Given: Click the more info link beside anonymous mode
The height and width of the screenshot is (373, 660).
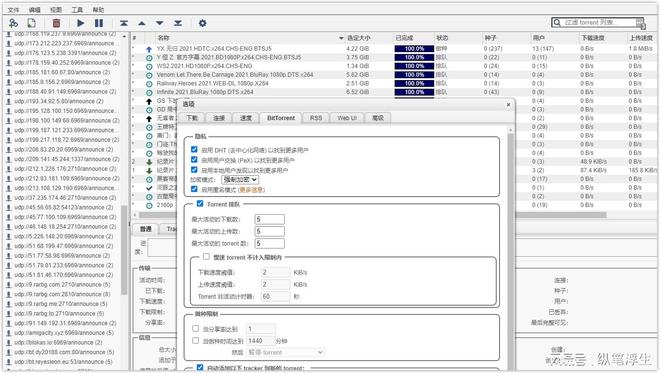Looking at the screenshot, I should (252, 190).
